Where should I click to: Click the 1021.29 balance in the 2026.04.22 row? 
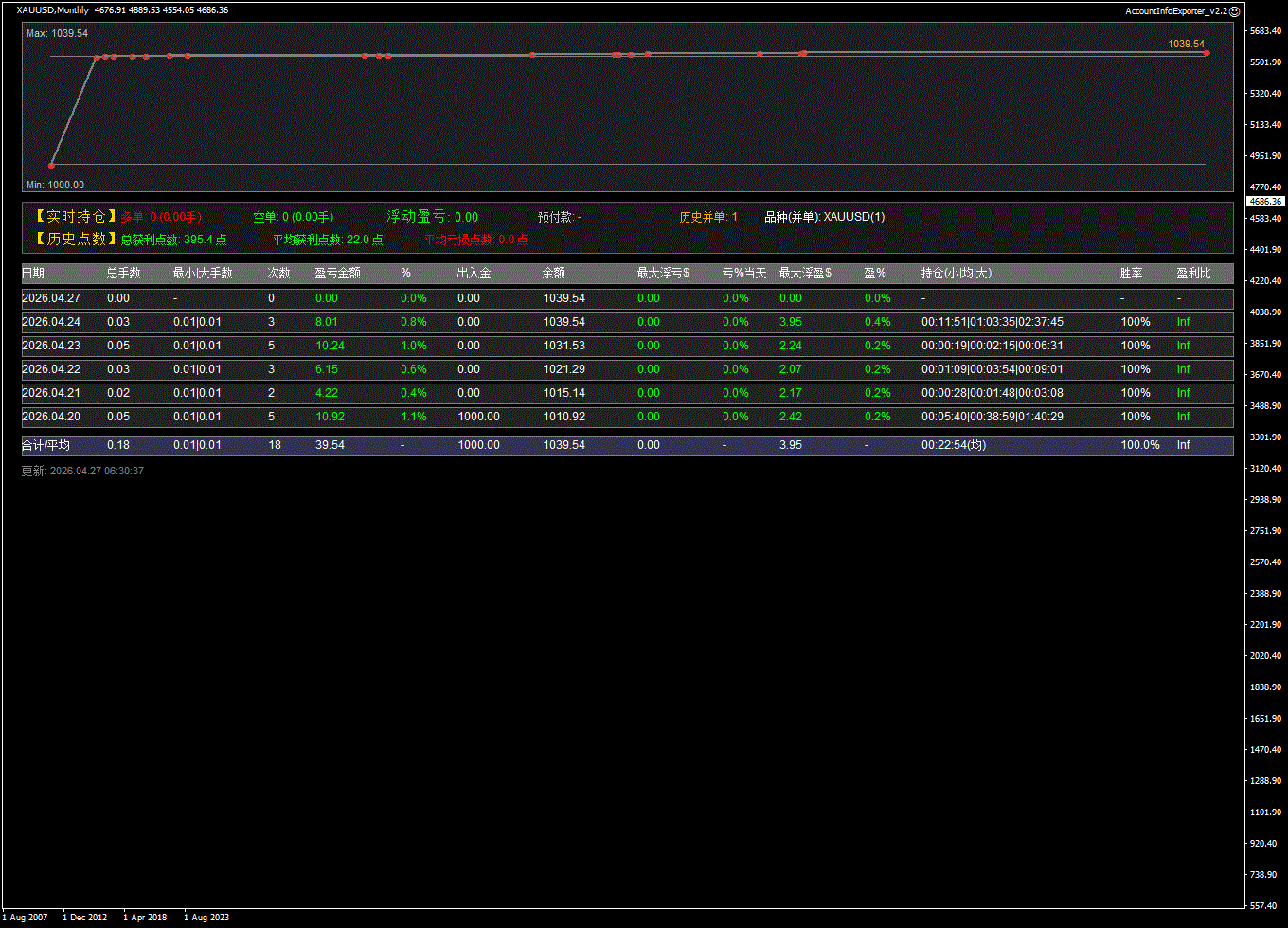pyautogui.click(x=563, y=369)
